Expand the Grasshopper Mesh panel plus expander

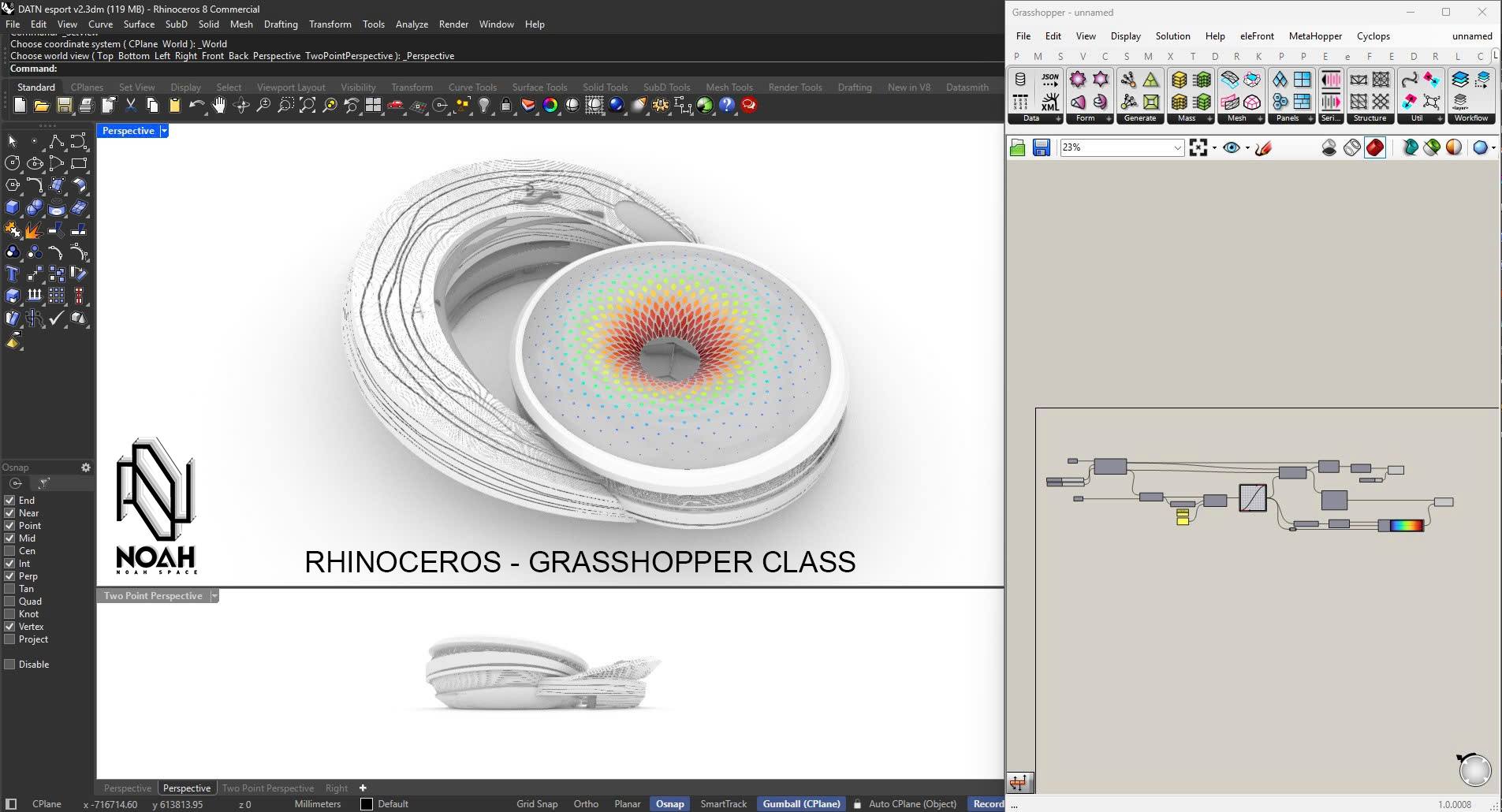[x=1260, y=119]
